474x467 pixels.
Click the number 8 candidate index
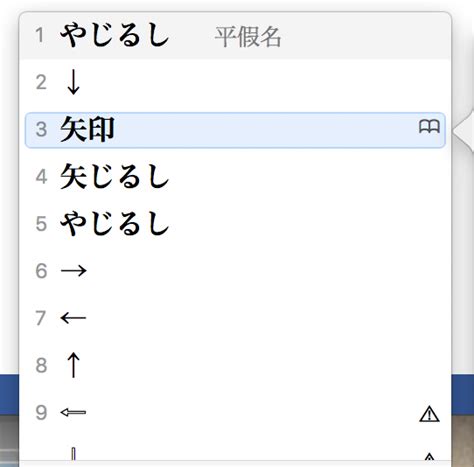pyautogui.click(x=41, y=365)
